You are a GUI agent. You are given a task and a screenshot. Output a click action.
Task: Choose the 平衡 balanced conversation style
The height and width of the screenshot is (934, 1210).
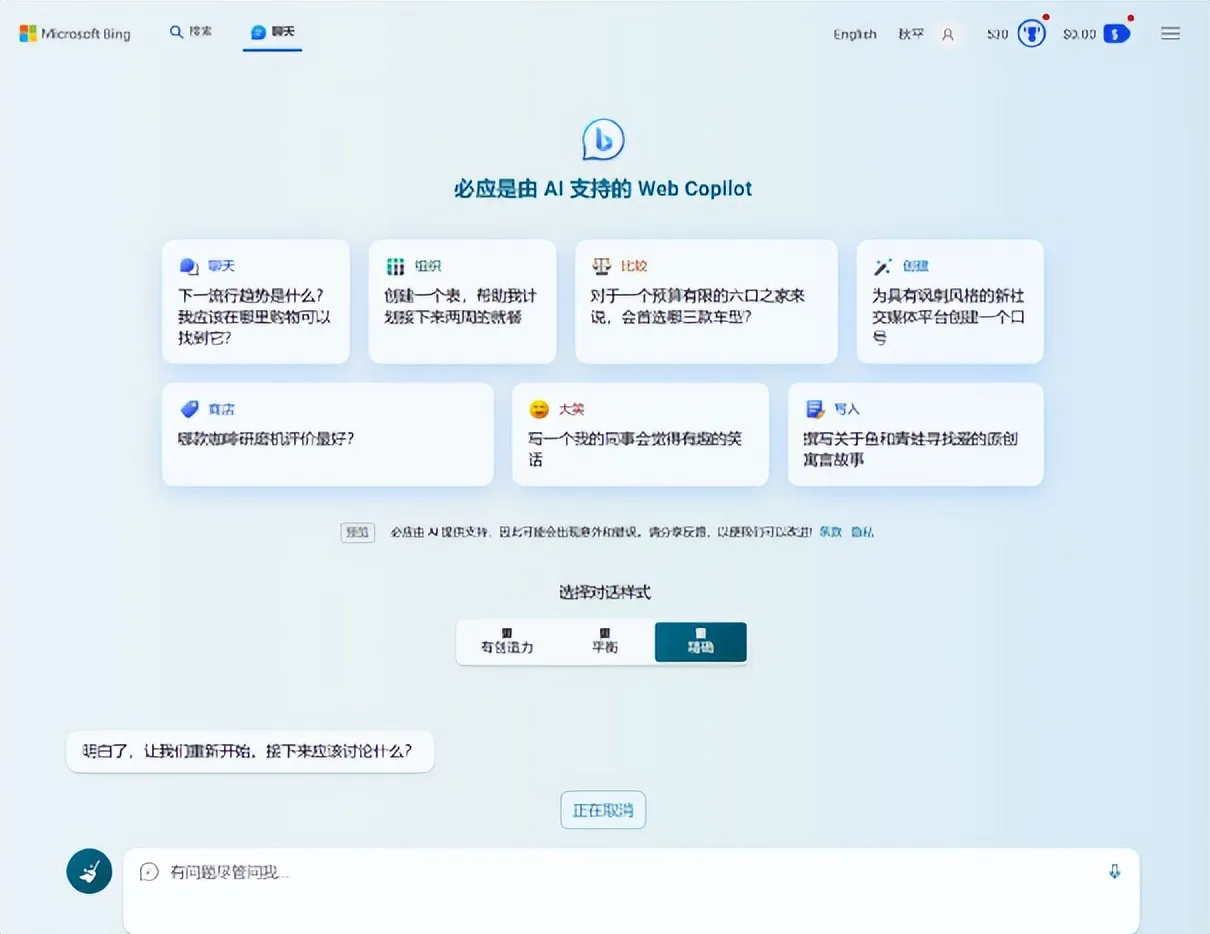click(x=605, y=642)
